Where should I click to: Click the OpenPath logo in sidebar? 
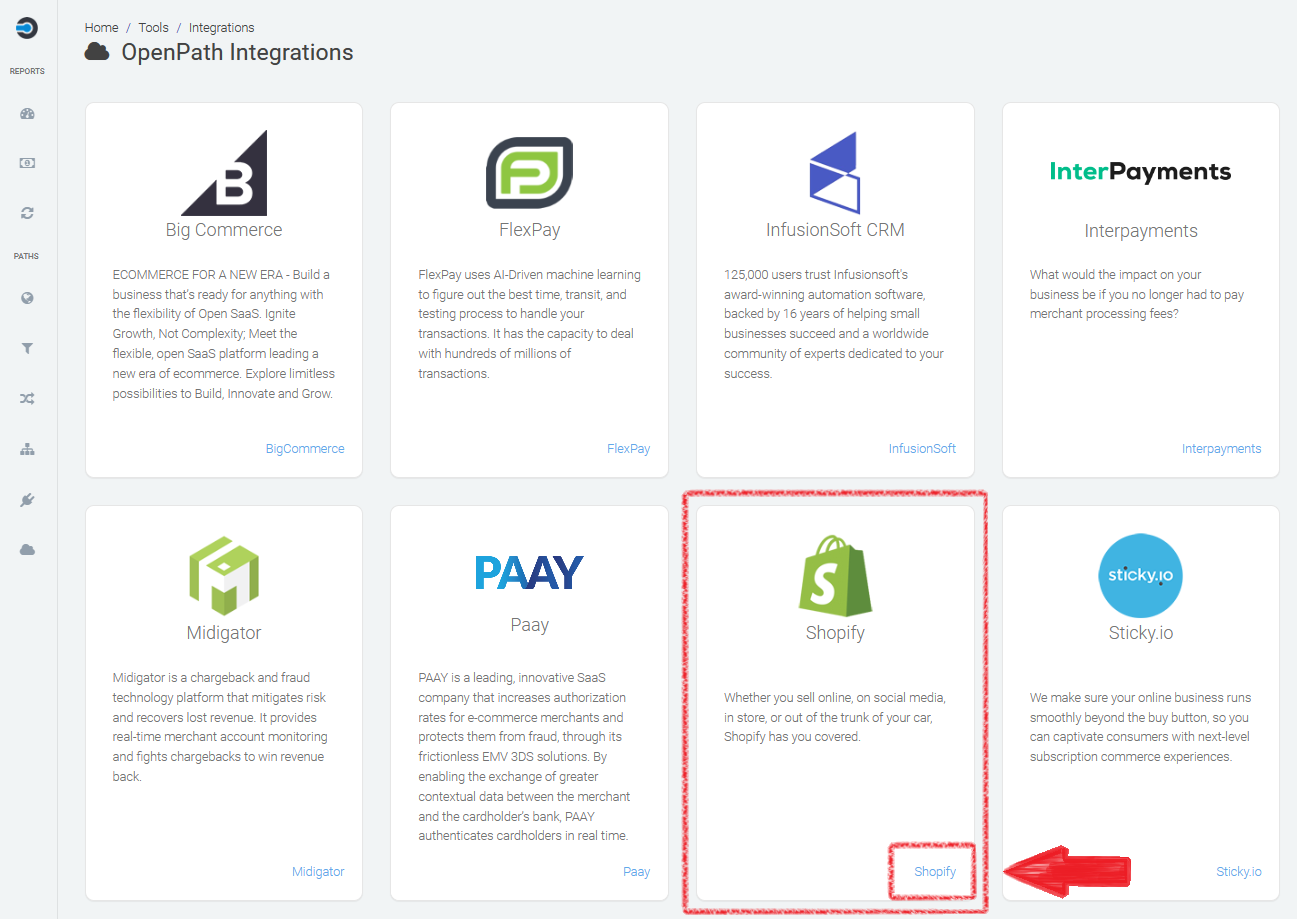click(x=27, y=28)
